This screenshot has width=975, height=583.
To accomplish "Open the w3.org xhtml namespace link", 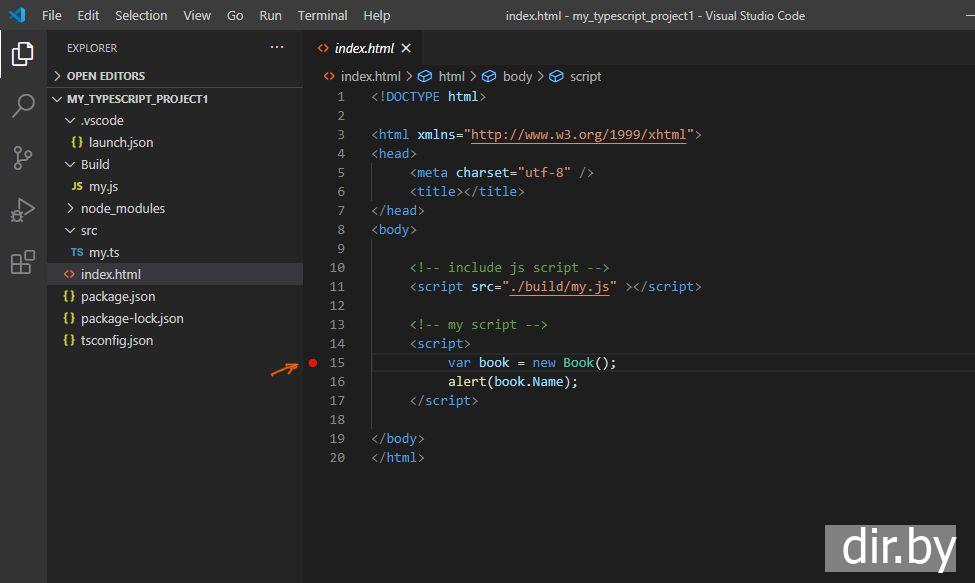I will tap(578, 135).
